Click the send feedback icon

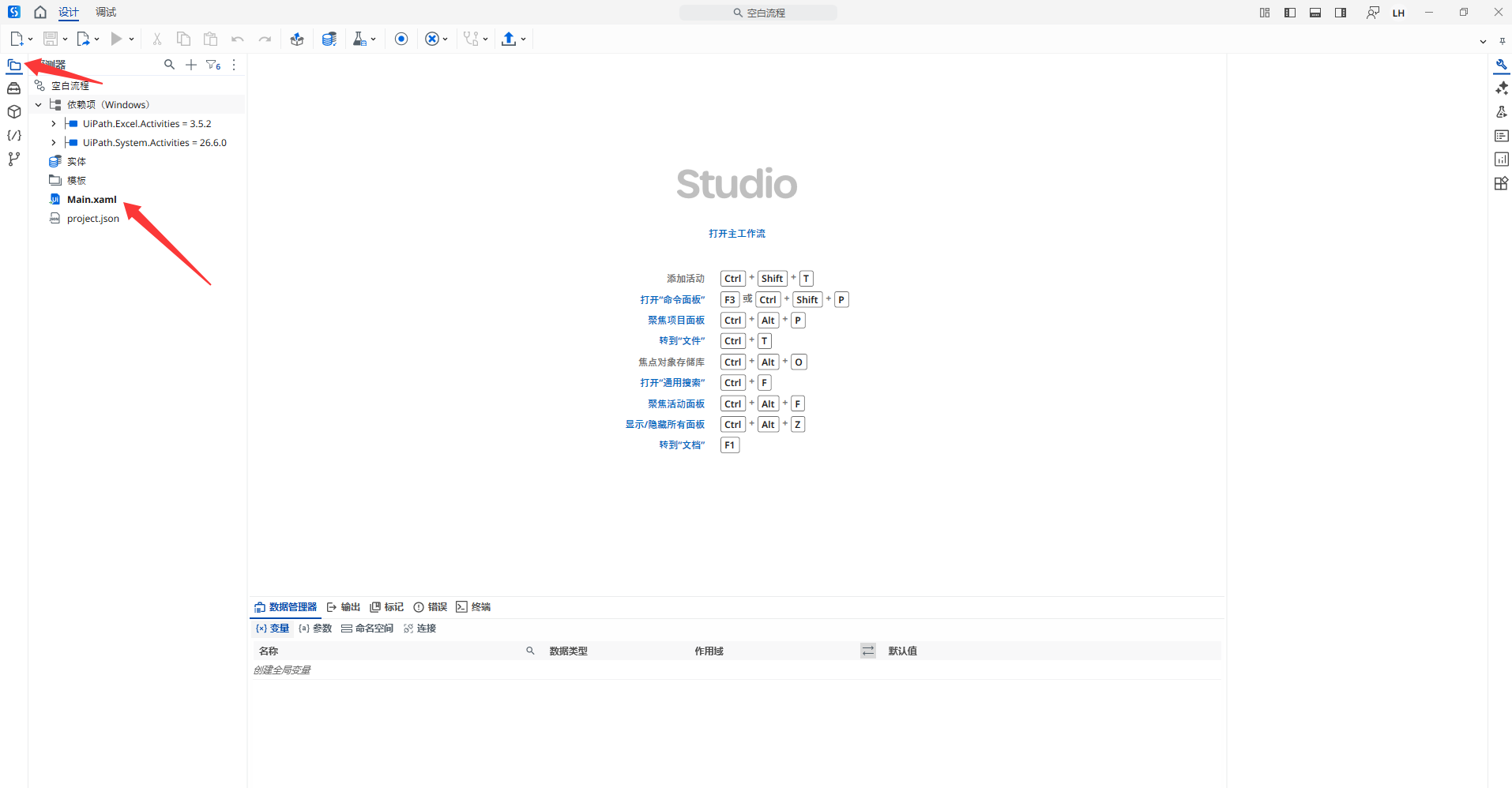1373,13
